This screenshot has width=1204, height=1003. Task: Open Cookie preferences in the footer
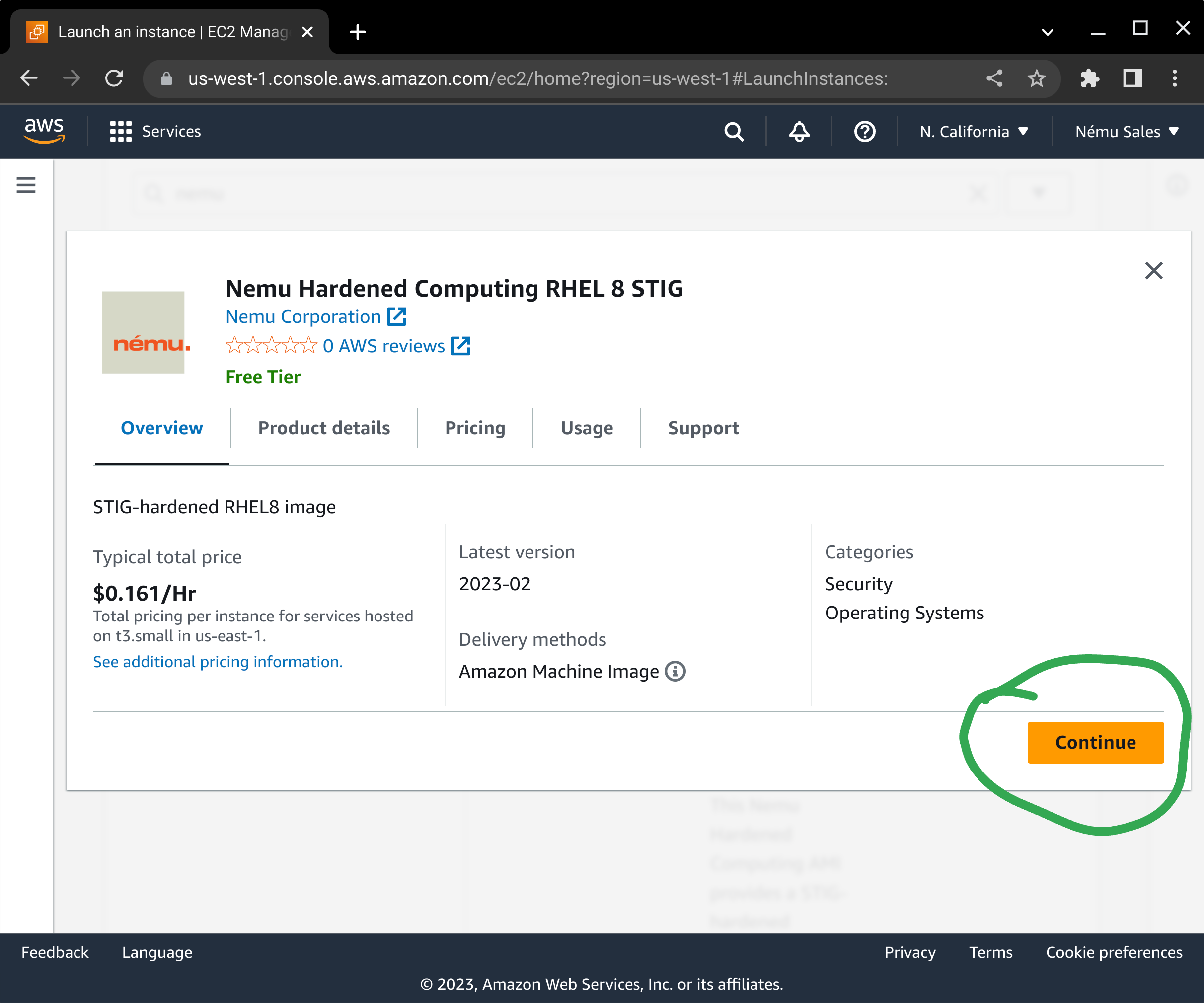click(1114, 952)
